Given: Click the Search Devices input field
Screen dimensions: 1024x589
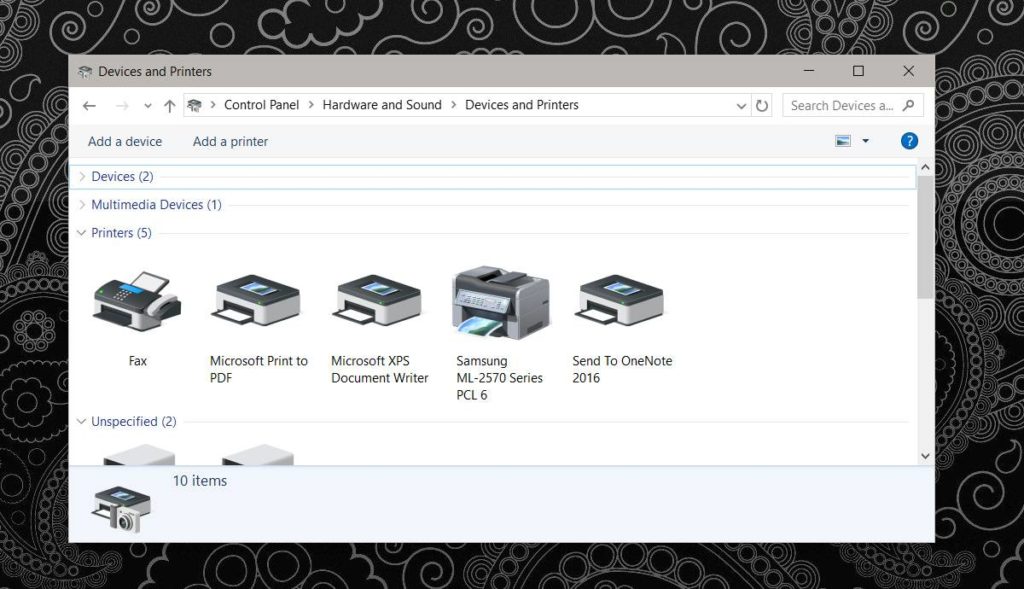Looking at the screenshot, I should 845,105.
